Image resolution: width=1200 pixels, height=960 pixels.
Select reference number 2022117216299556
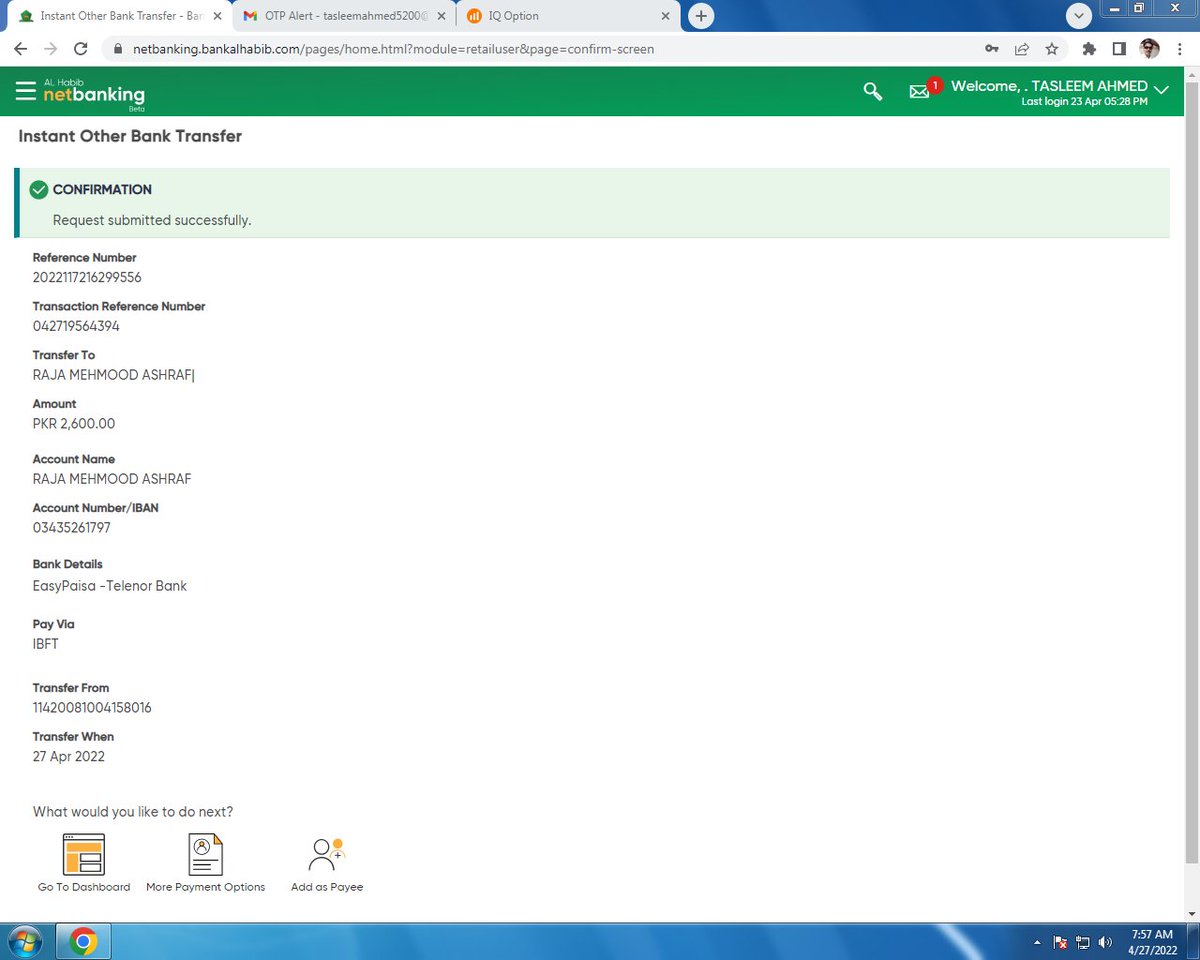tap(87, 277)
